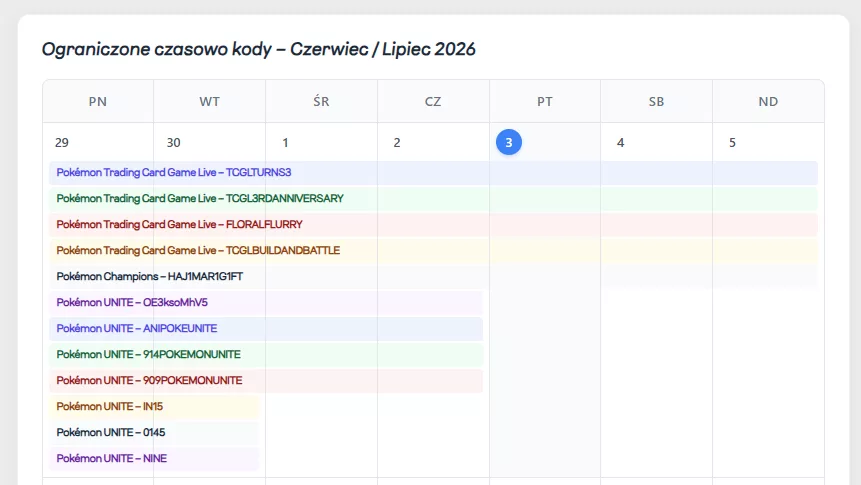Click day 4 in Saturday column

click(620, 143)
